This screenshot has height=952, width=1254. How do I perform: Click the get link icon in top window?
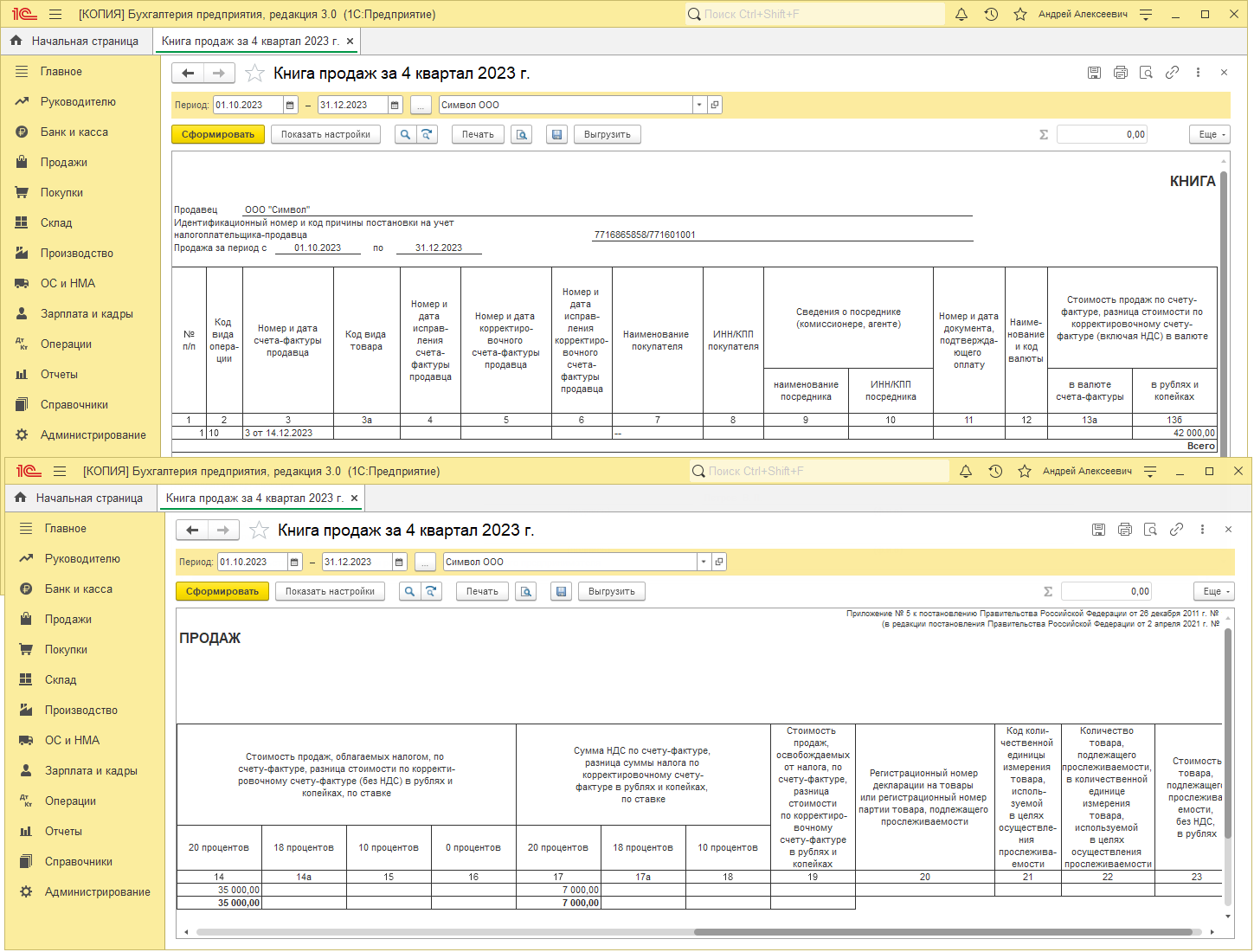click(1172, 73)
